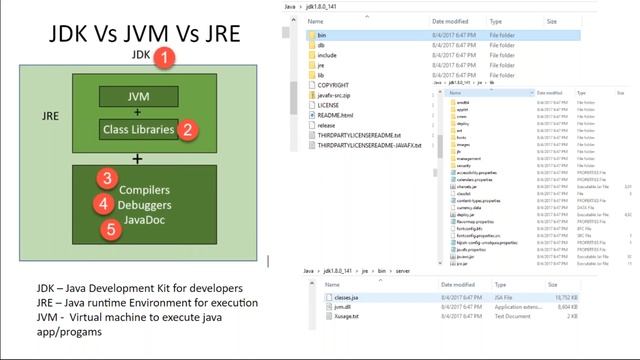Select 'Application extens...' type cell
Screen dimensions: 640x360
pyautogui.click(x=518, y=307)
